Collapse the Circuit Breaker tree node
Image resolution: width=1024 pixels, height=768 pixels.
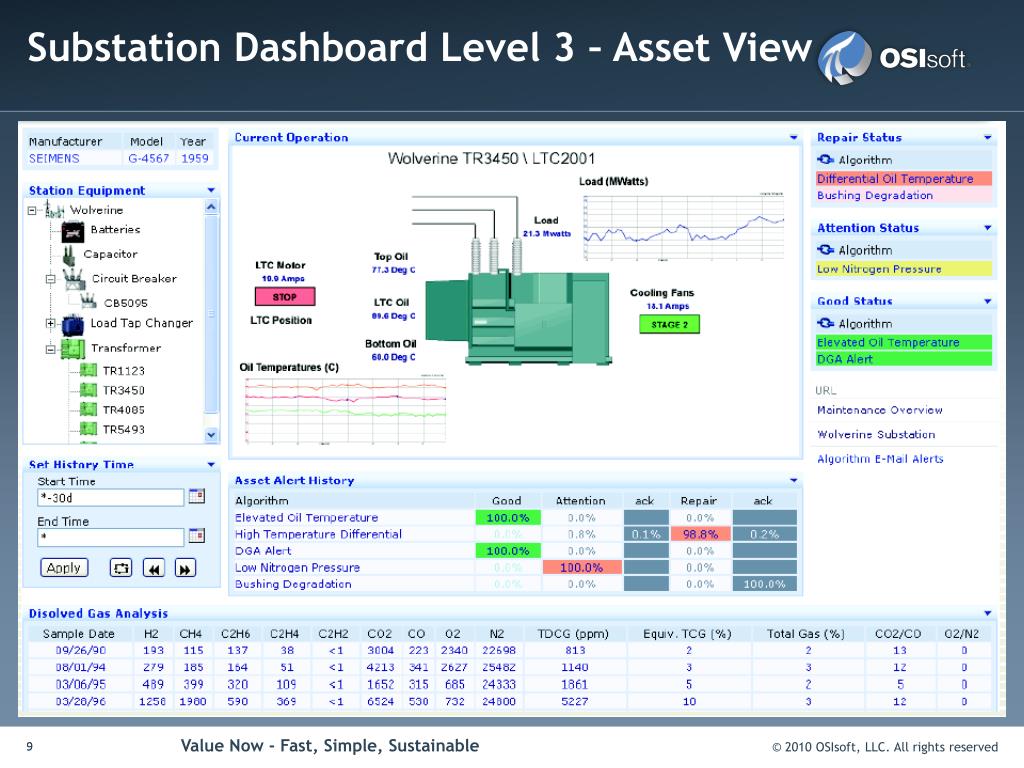click(50, 279)
